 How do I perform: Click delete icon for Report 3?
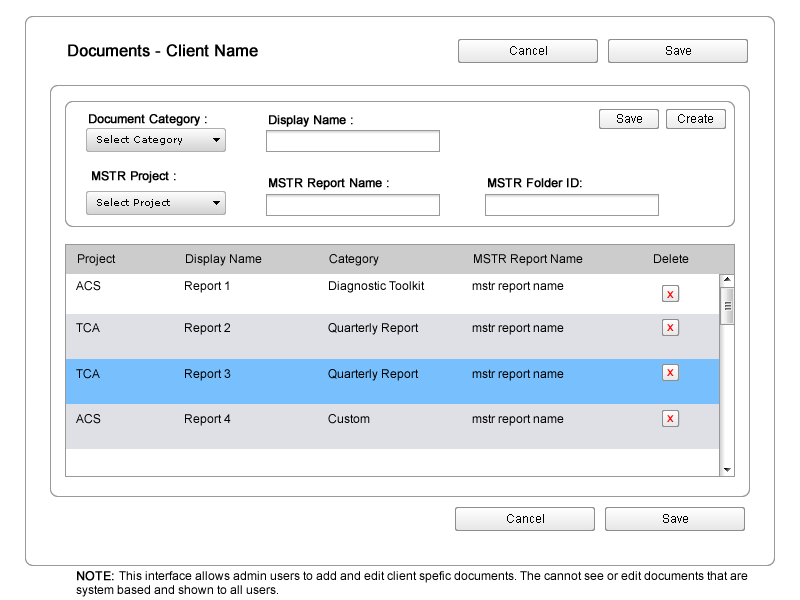pyautogui.click(x=670, y=373)
